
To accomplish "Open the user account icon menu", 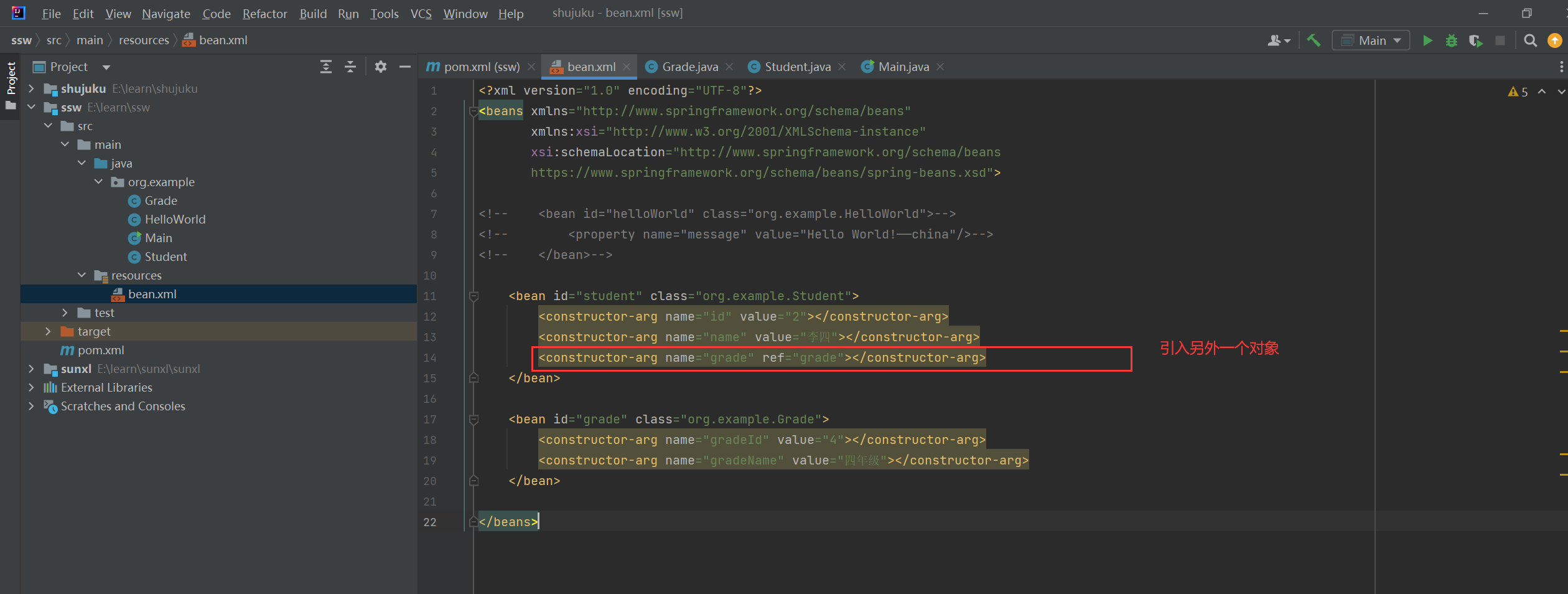I will click(x=1279, y=40).
